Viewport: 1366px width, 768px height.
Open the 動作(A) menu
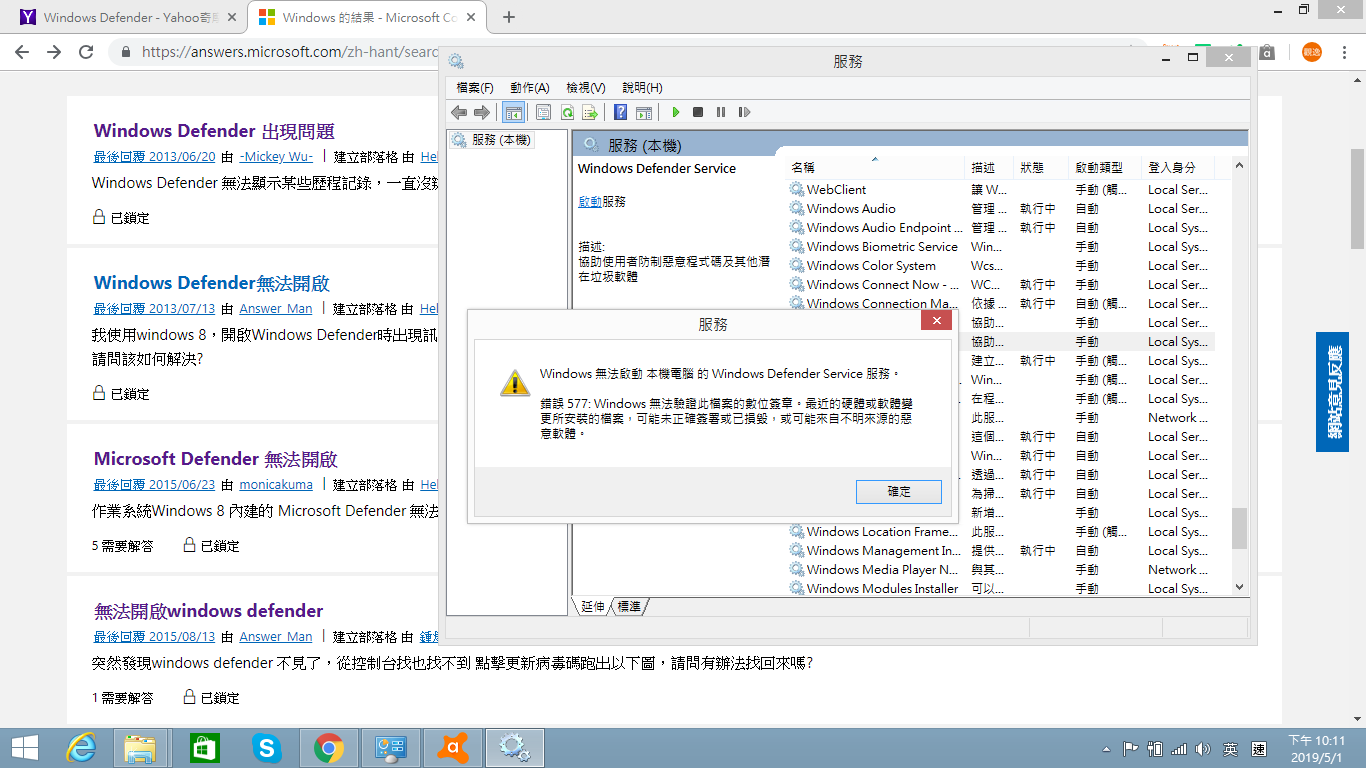pyautogui.click(x=530, y=88)
